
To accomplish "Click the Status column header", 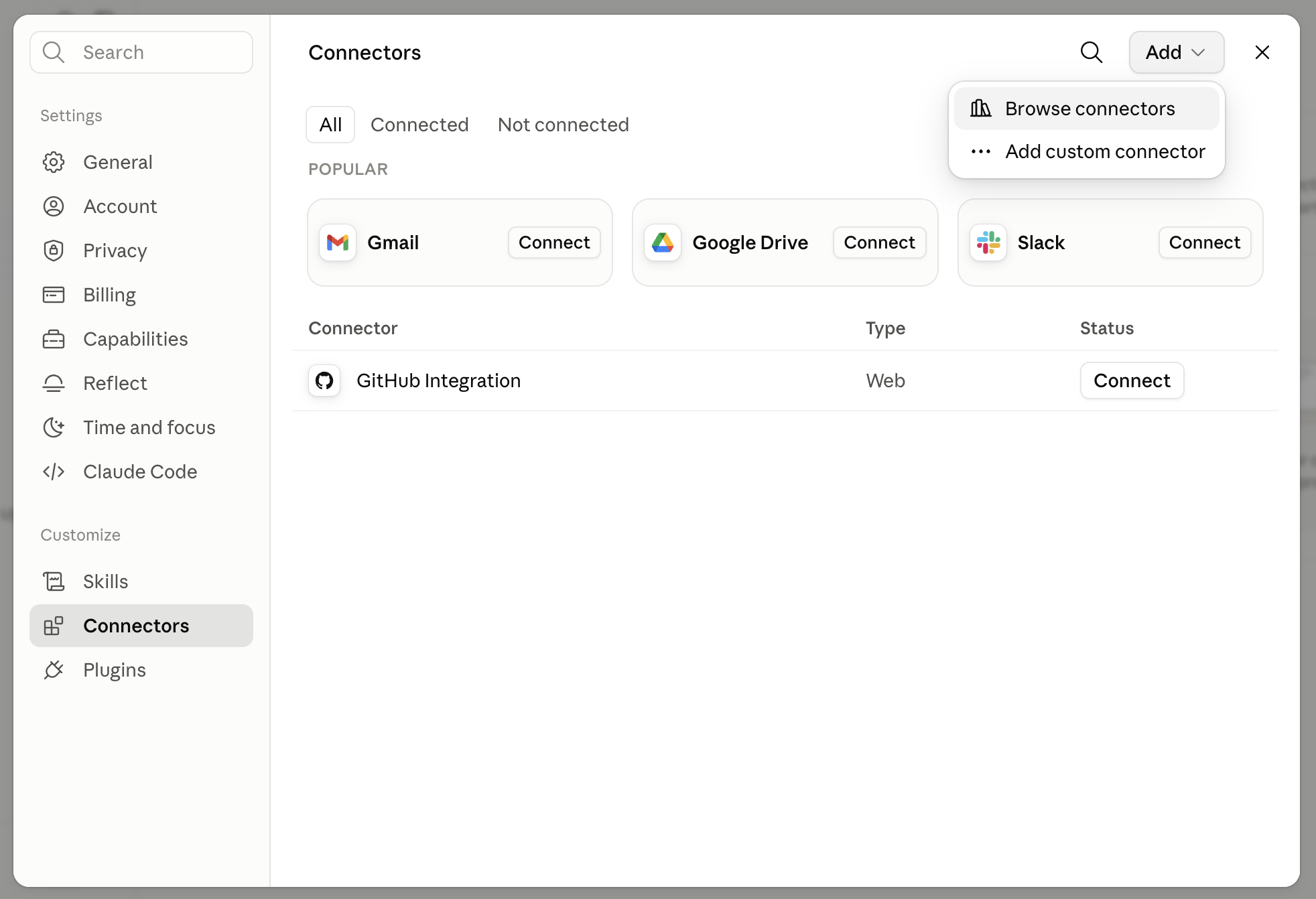I will tap(1106, 328).
